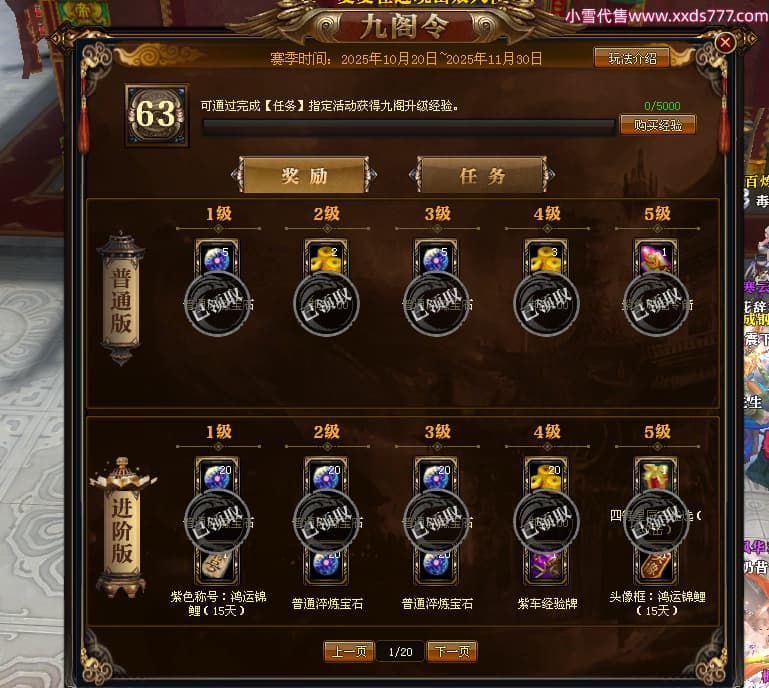Click 头像框 鸿运锦鲤 reward icon
The height and width of the screenshot is (688, 769).
(x=656, y=566)
